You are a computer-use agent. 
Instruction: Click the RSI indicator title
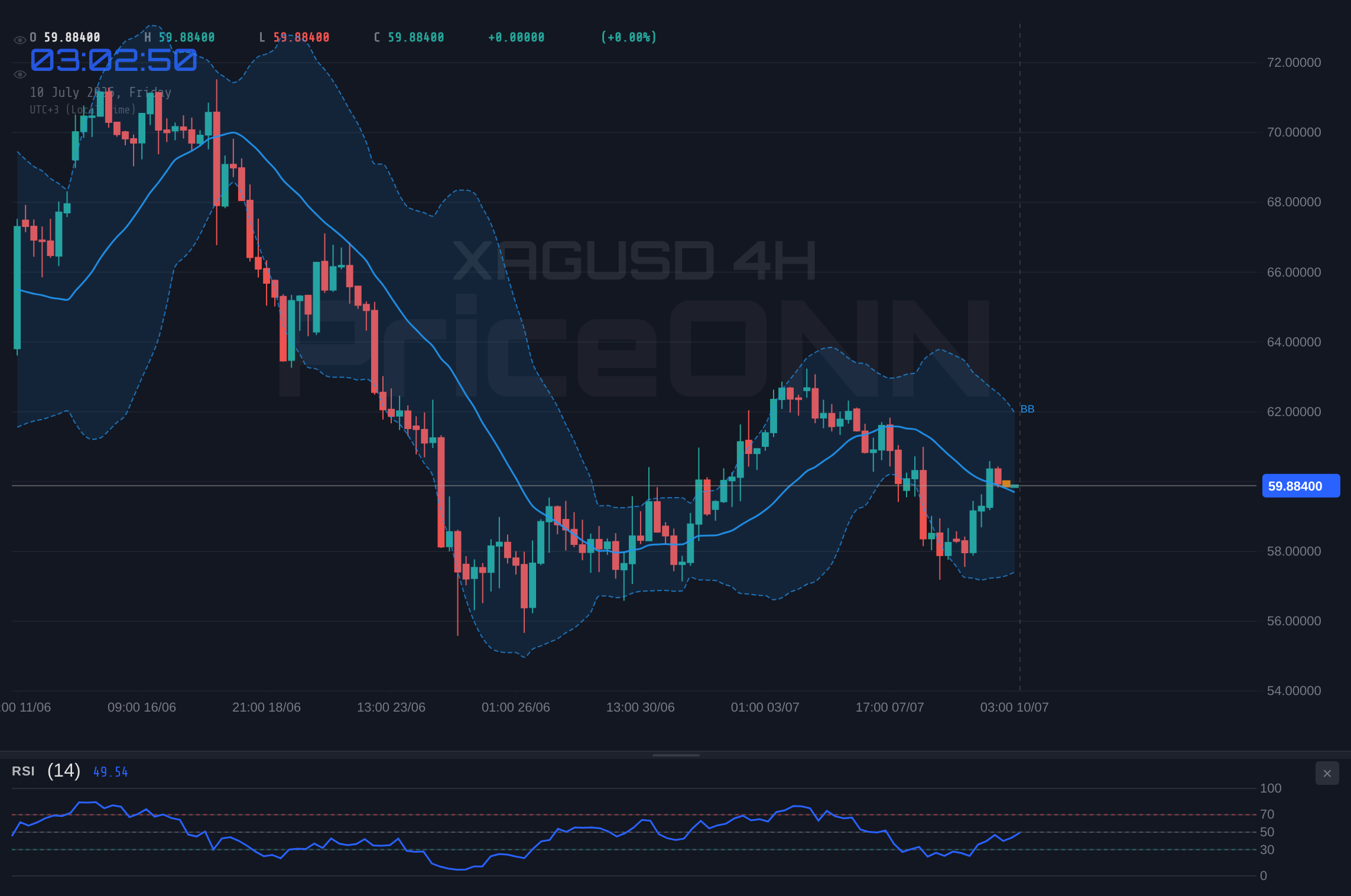(x=23, y=771)
